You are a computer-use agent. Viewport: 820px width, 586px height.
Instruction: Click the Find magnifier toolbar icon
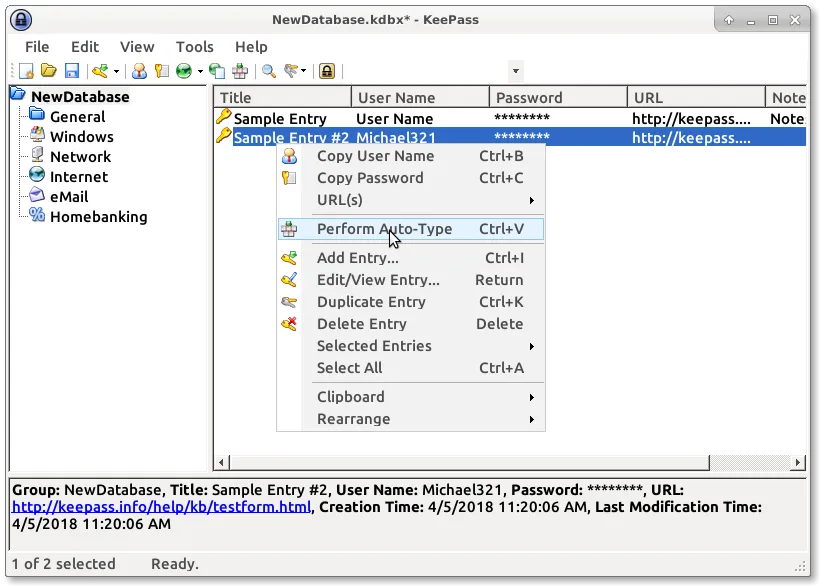click(x=268, y=71)
